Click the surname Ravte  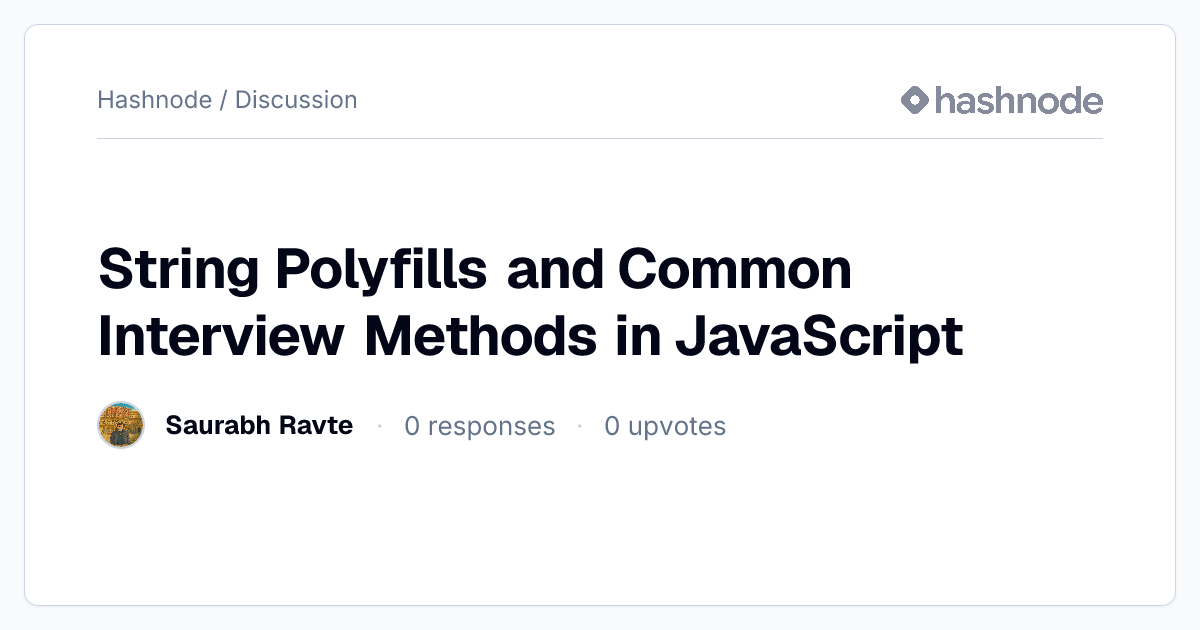point(317,426)
